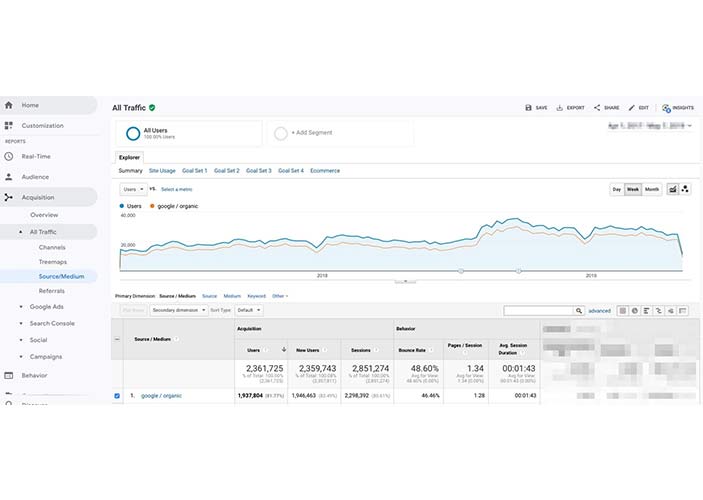Select the line chart view icon
Screen dimensions: 703x500
pyautogui.click(x=673, y=189)
